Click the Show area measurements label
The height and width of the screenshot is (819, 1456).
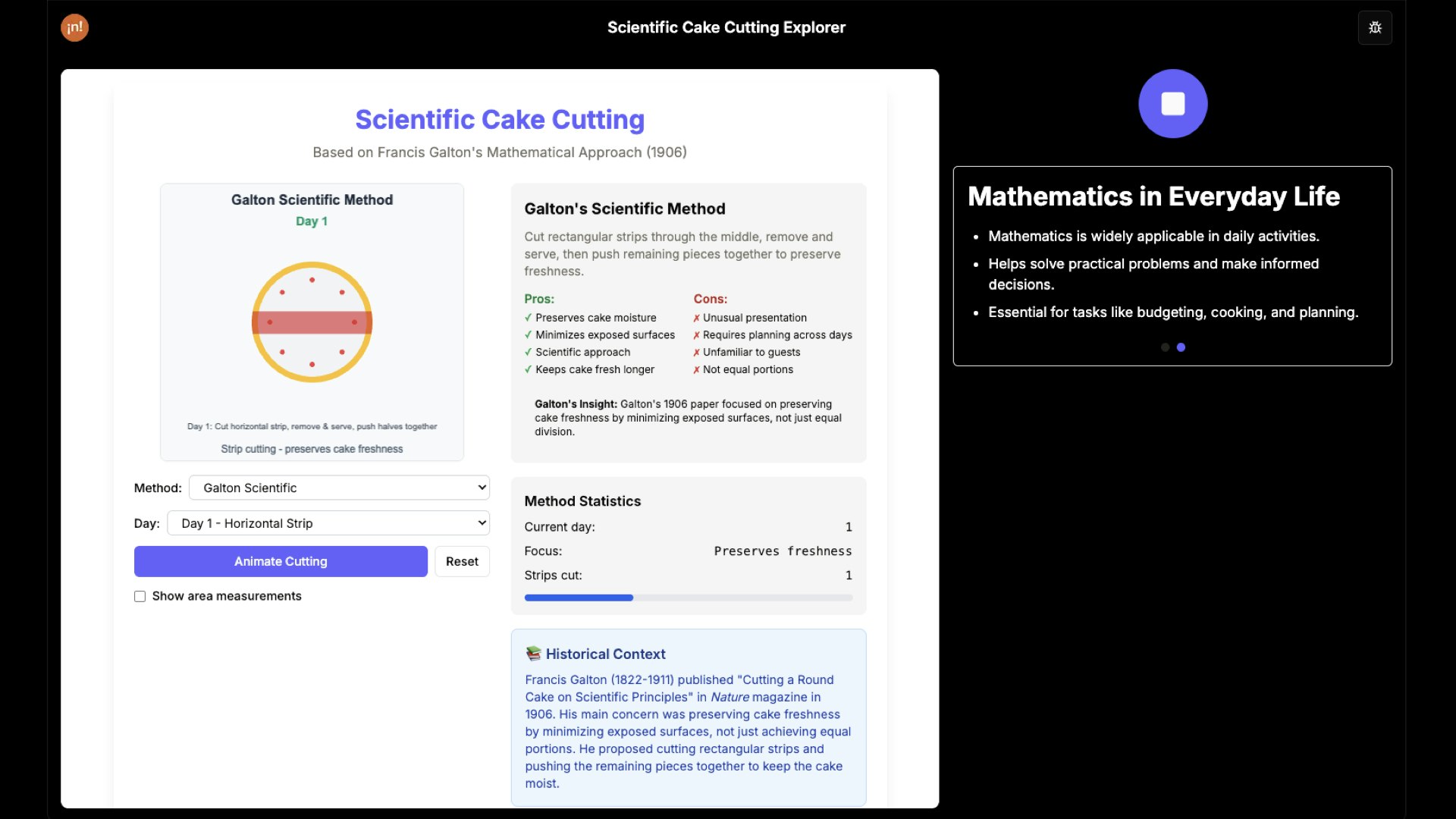point(227,596)
